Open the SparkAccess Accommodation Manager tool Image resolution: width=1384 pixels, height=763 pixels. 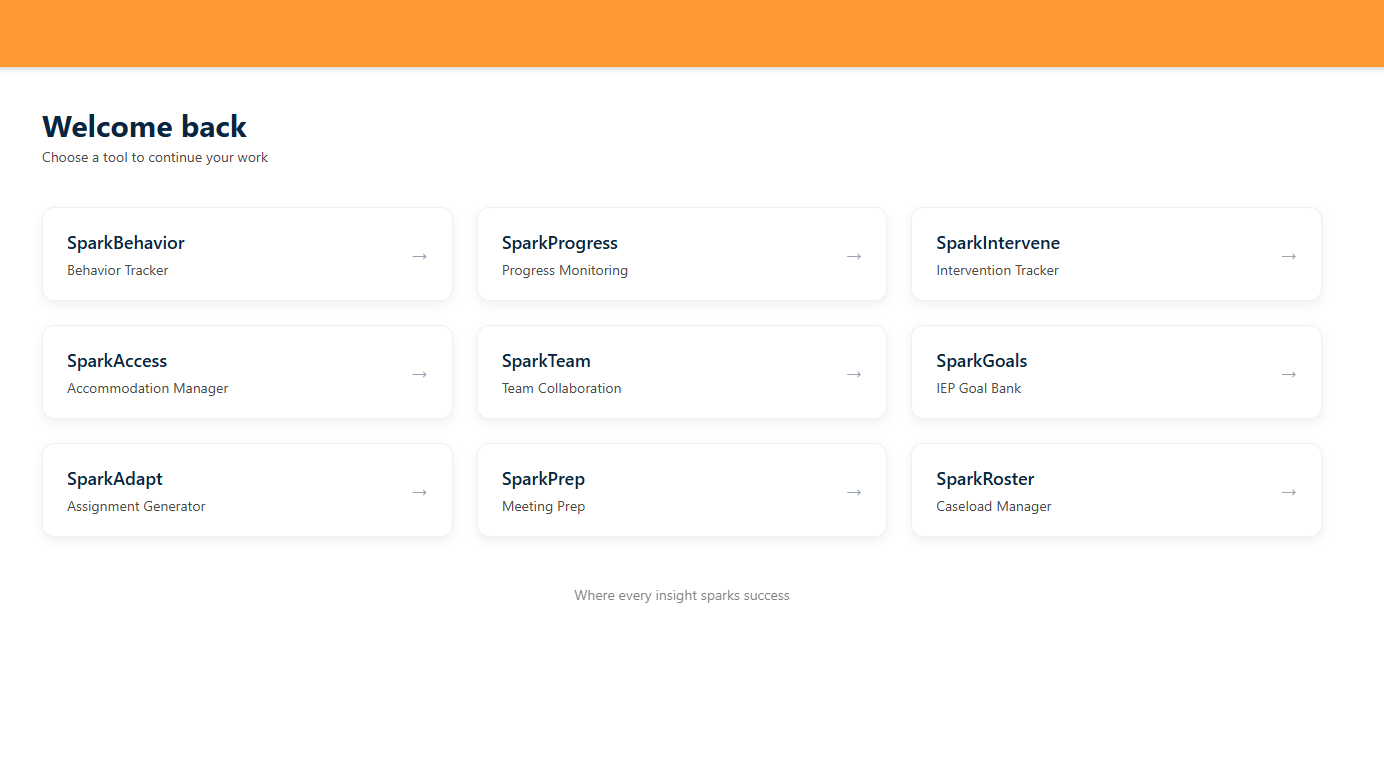247,372
